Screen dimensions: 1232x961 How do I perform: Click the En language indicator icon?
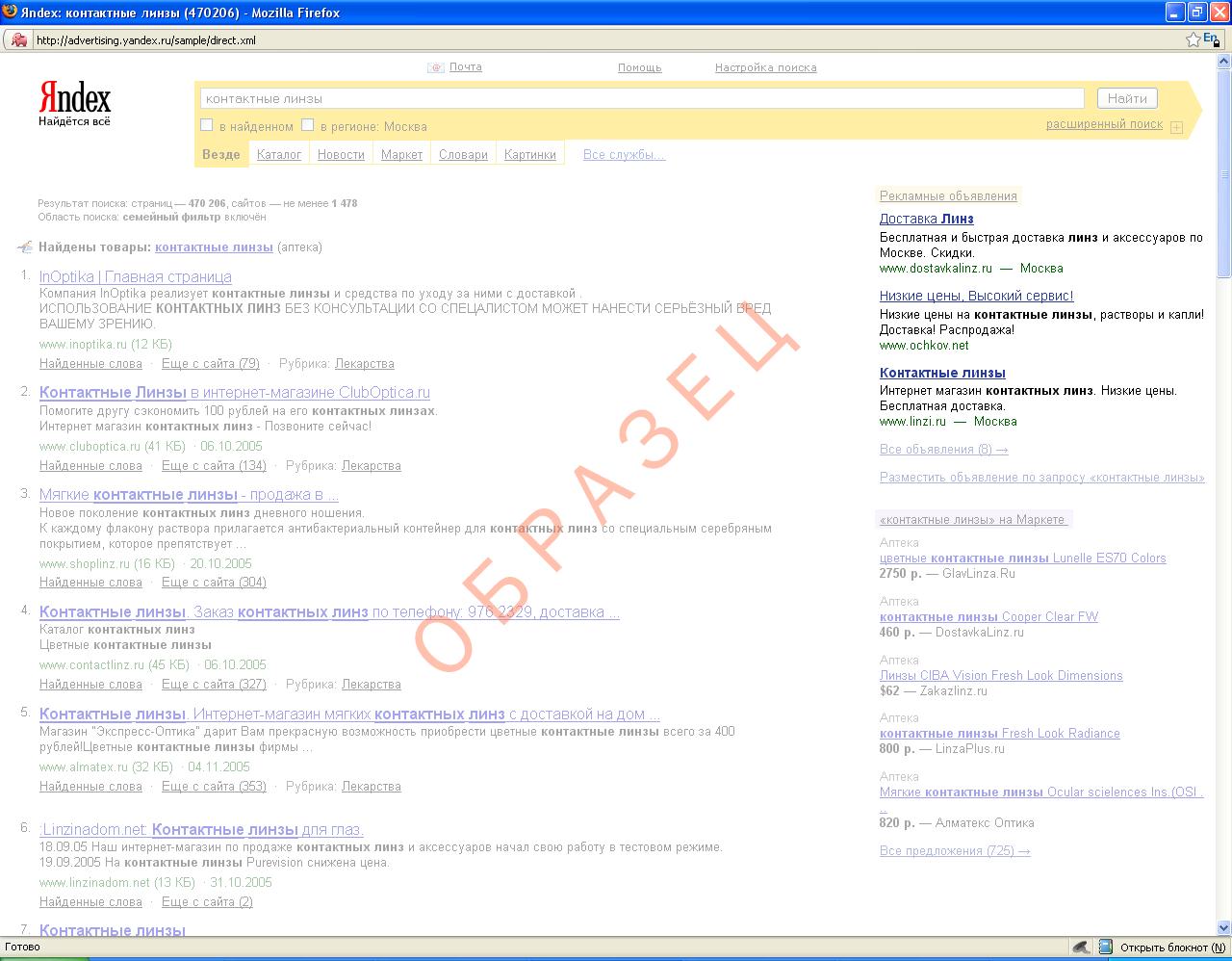coord(1211,39)
